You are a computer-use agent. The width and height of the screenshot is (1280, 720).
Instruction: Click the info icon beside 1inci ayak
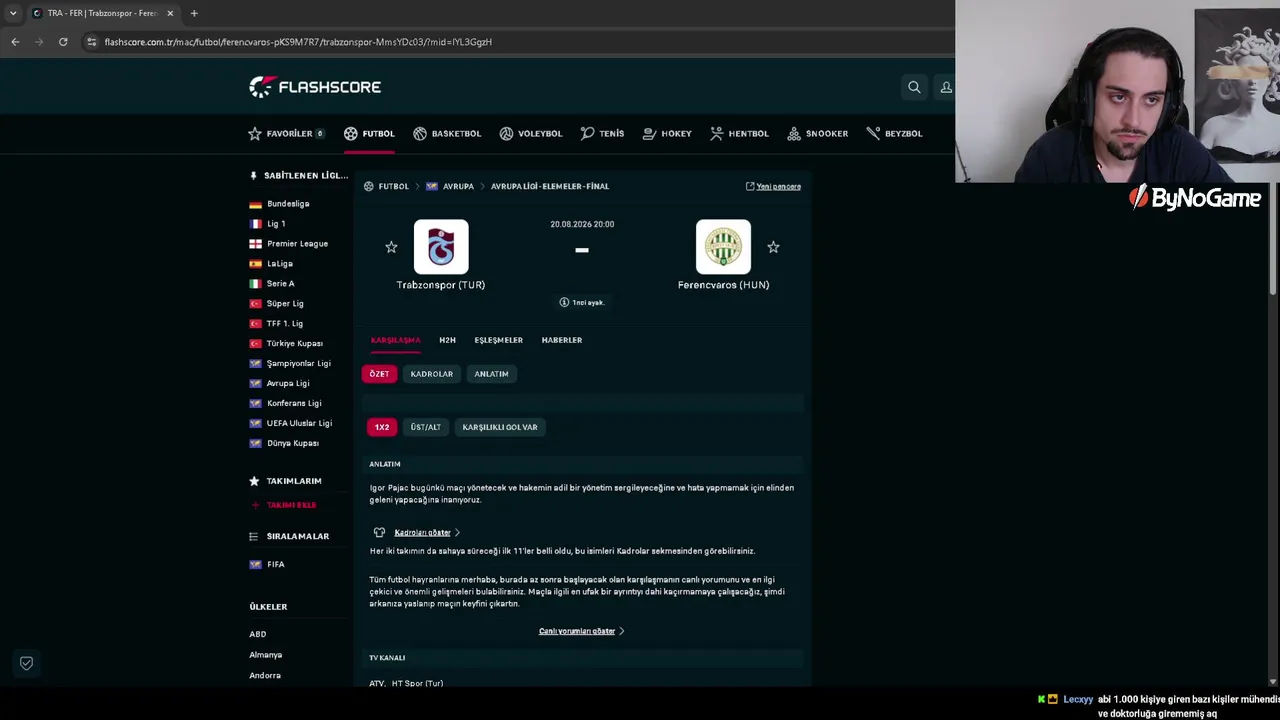coord(564,302)
